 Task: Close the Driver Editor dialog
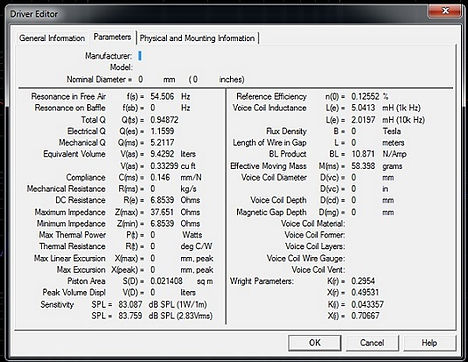(445, 11)
